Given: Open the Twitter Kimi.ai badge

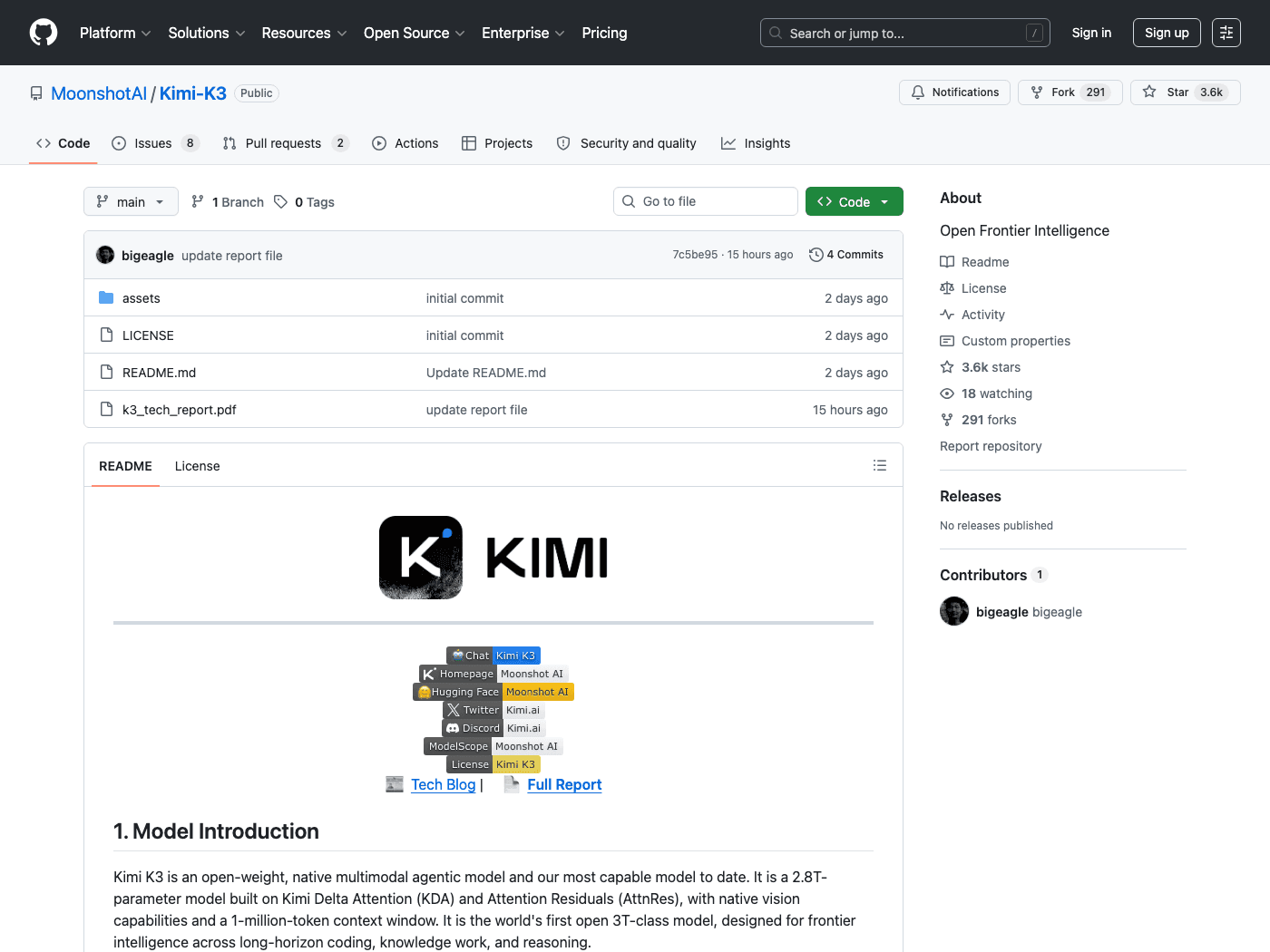Looking at the screenshot, I should point(493,710).
